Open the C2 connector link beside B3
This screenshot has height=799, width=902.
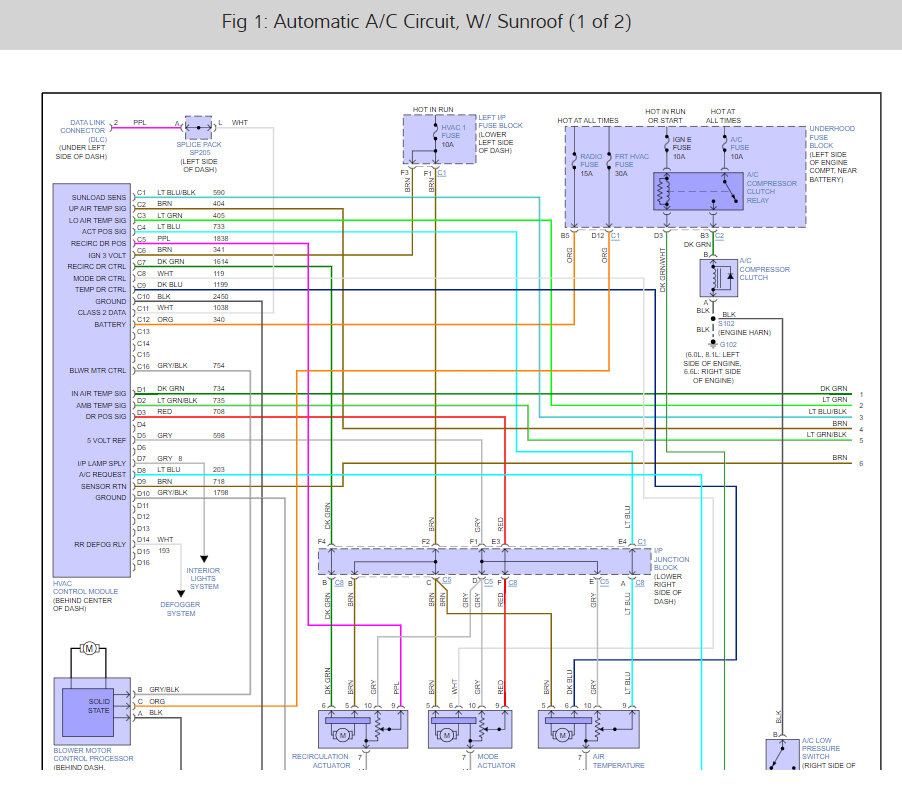(x=720, y=236)
